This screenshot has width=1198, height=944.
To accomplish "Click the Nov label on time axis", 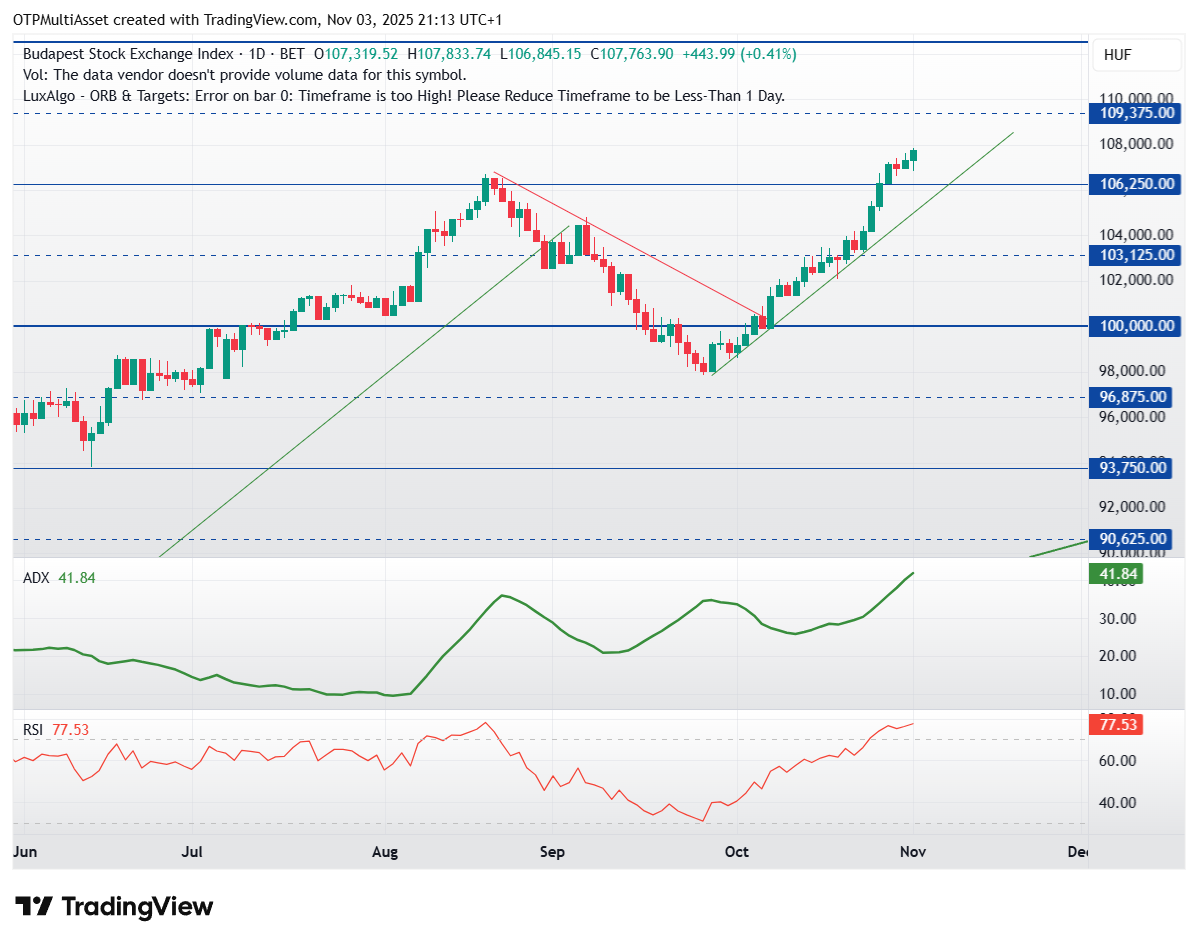I will click(913, 852).
